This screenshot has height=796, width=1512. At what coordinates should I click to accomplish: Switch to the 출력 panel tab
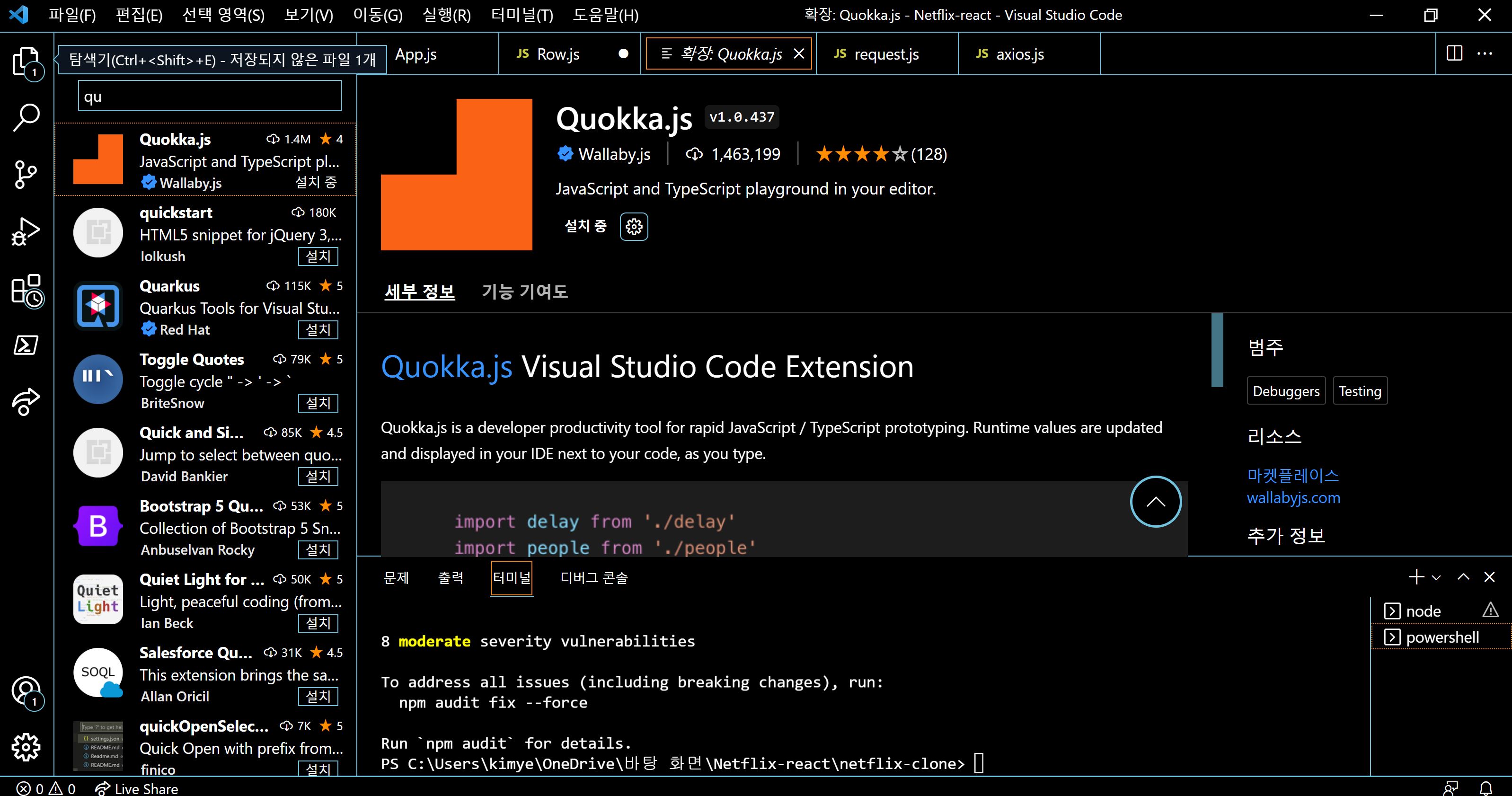click(451, 578)
